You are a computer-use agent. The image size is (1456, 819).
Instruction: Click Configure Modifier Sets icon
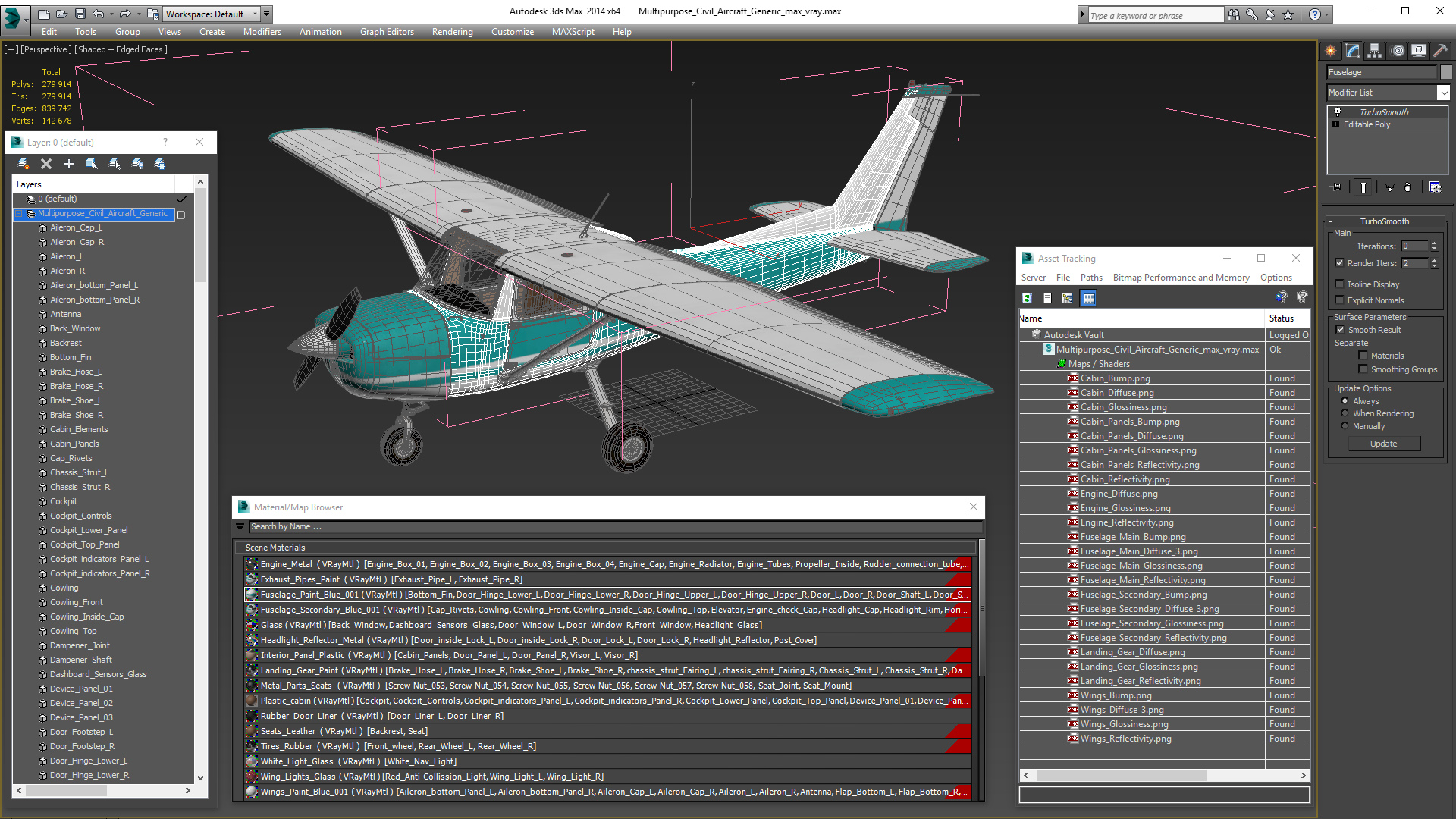(x=1435, y=187)
